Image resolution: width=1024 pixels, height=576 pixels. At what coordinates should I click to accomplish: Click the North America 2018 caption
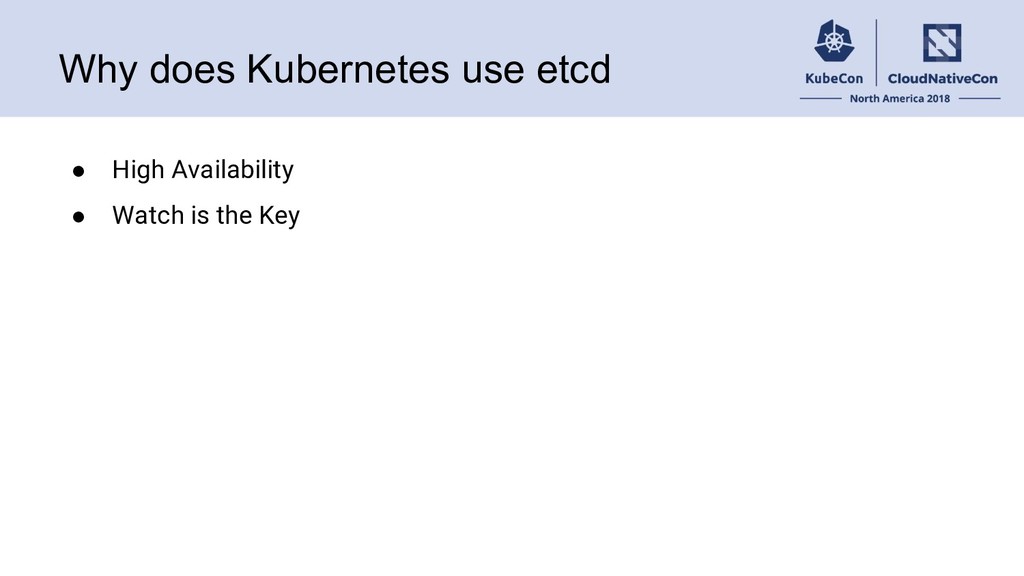(x=899, y=99)
